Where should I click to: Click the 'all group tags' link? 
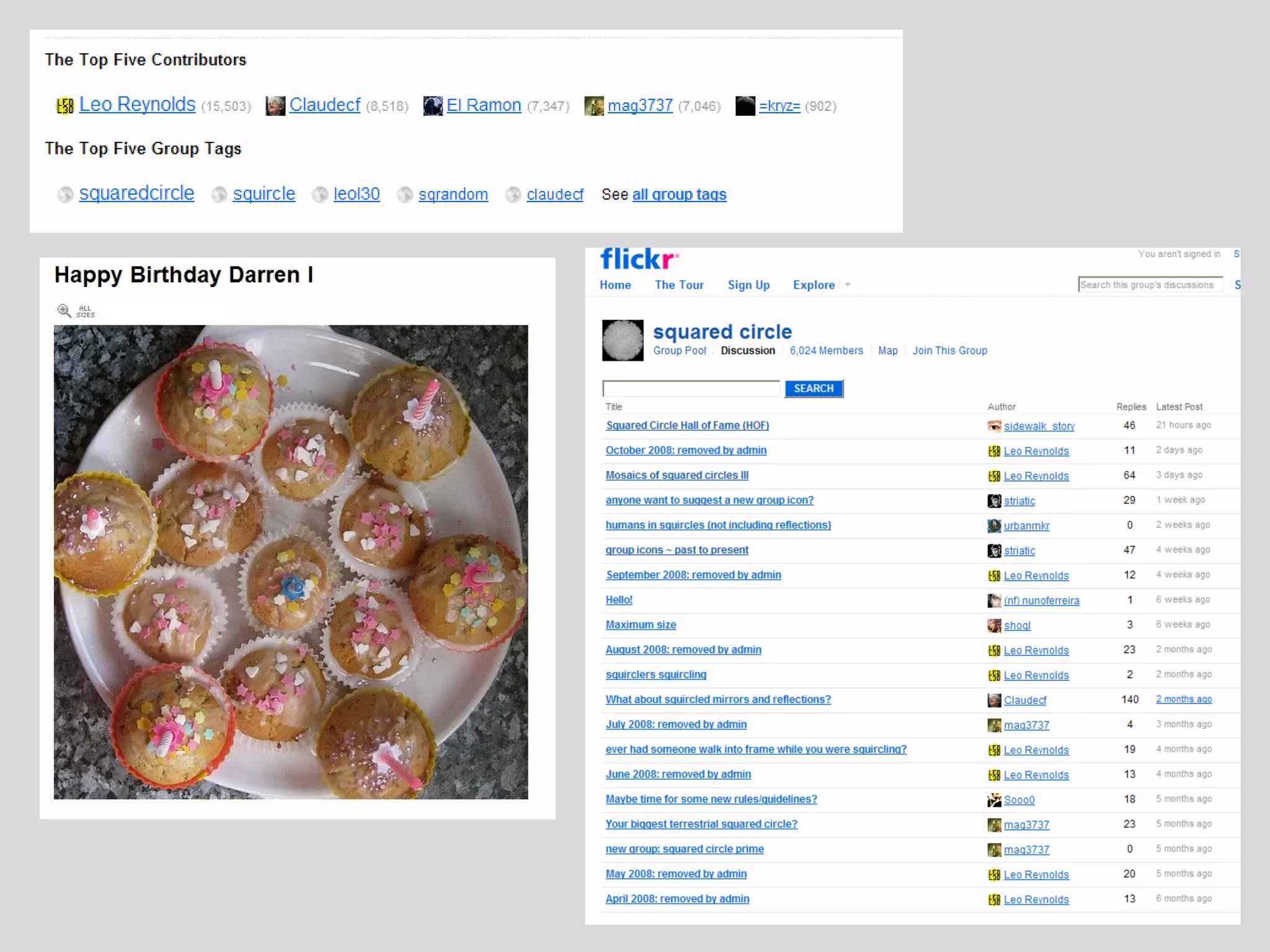click(x=679, y=195)
